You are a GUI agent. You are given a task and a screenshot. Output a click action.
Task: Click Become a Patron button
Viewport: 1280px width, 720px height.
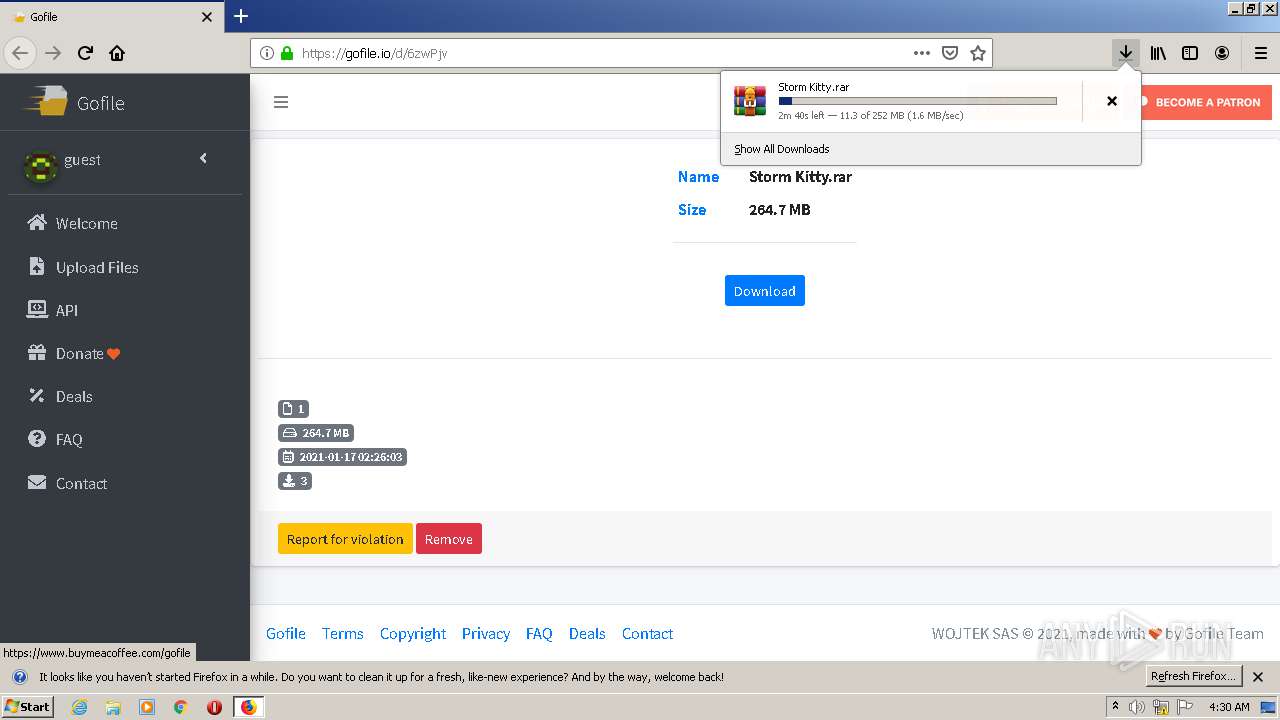pyautogui.click(x=1206, y=102)
